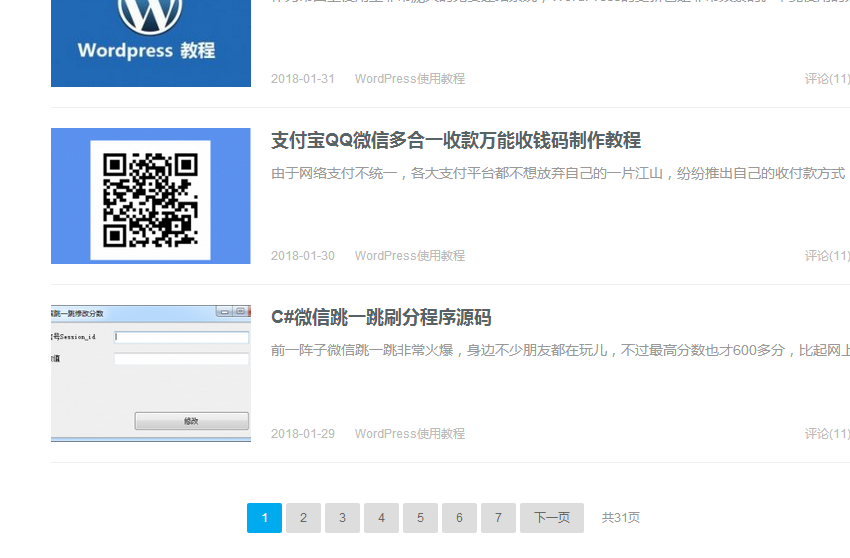The width and height of the screenshot is (850, 558).
Task: Open the C#微信跳一跳刷分程序源码 article title
Action: pos(381,318)
